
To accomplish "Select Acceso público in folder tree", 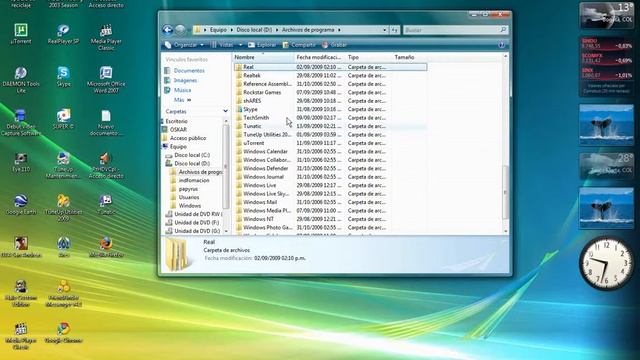I will [188, 138].
